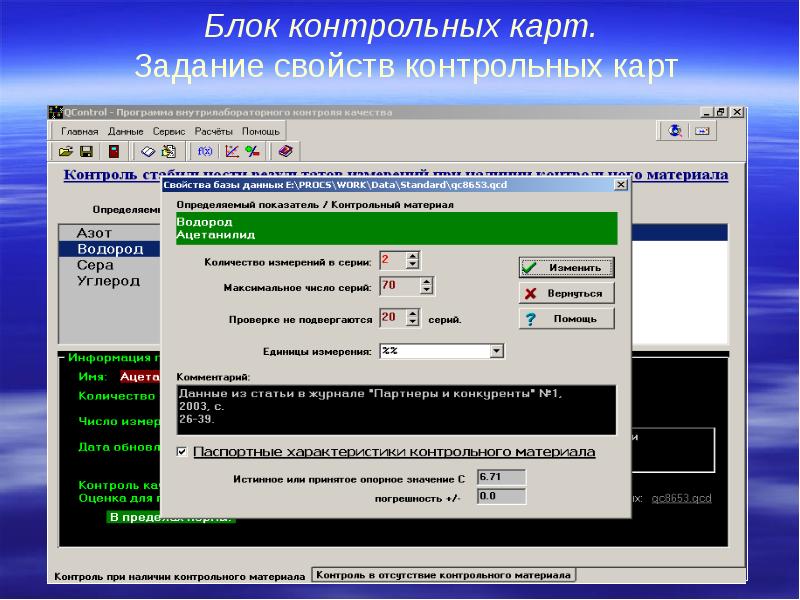The width and height of the screenshot is (800, 600).
Task: Open help via the book toolbar icon
Action: [286, 150]
